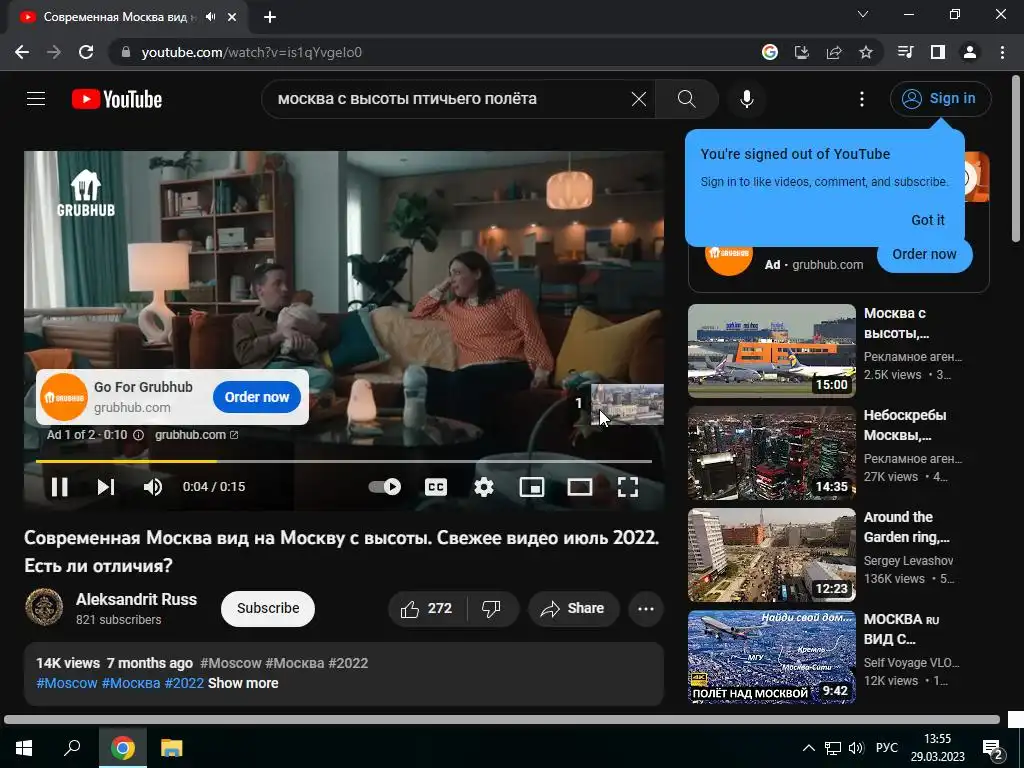The image size is (1024, 768).
Task: Open the grubhub.com external link in ad
Action: point(197,435)
